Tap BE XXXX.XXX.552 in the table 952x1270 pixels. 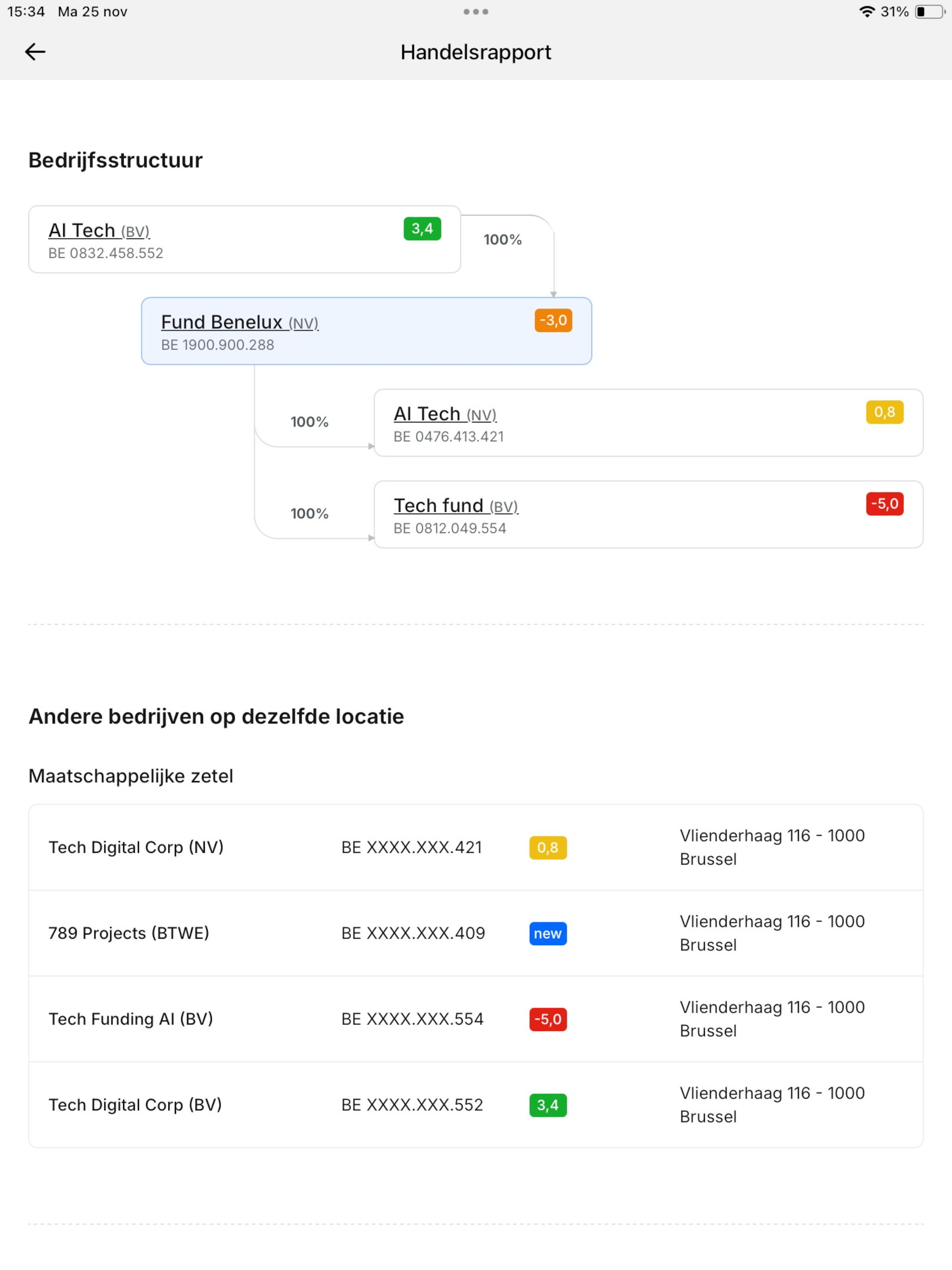(x=412, y=1105)
